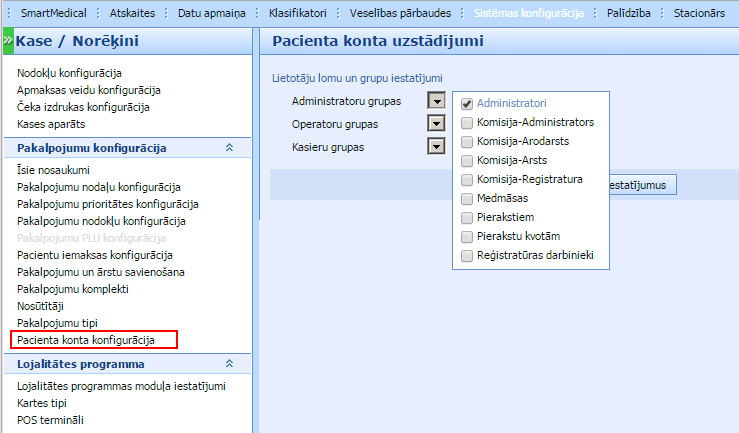739x433 pixels.
Task: Click the Pacienta konta konfigurācija link
Action: coord(86,340)
